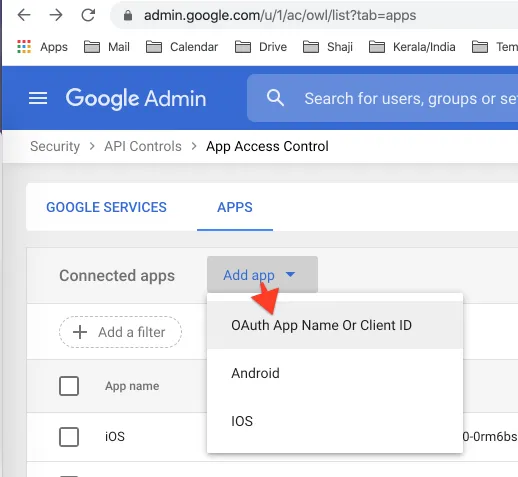The width and height of the screenshot is (518, 477).
Task: Open the Add app dropdown button
Action: click(x=262, y=275)
